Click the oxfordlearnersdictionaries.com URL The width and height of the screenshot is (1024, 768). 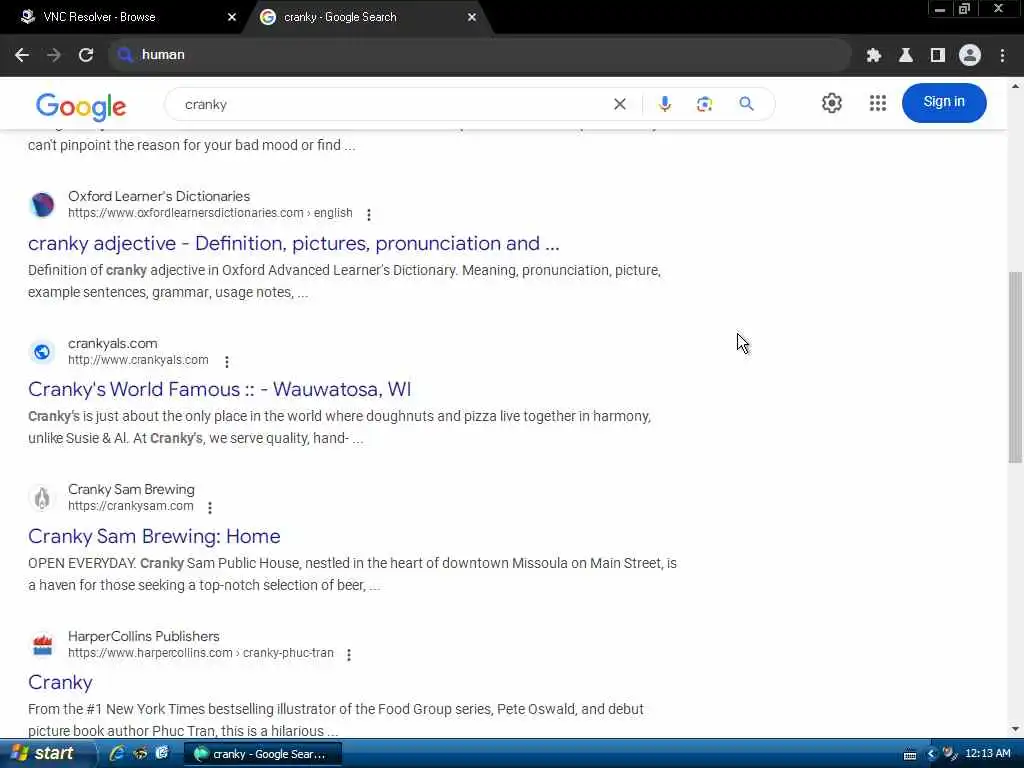(210, 213)
